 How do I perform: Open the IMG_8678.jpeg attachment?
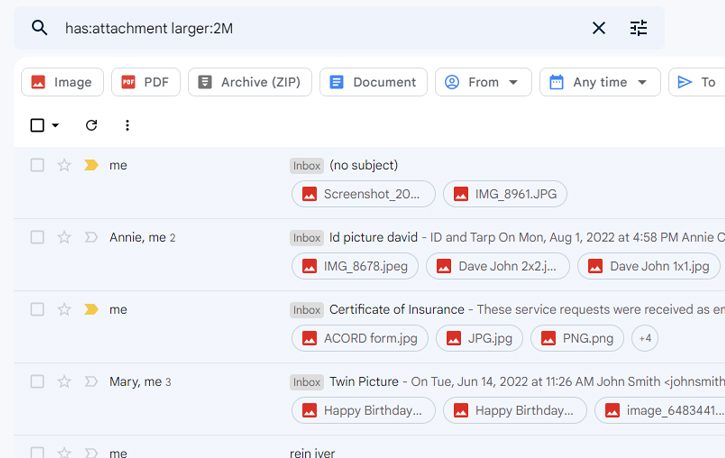pyautogui.click(x=355, y=266)
